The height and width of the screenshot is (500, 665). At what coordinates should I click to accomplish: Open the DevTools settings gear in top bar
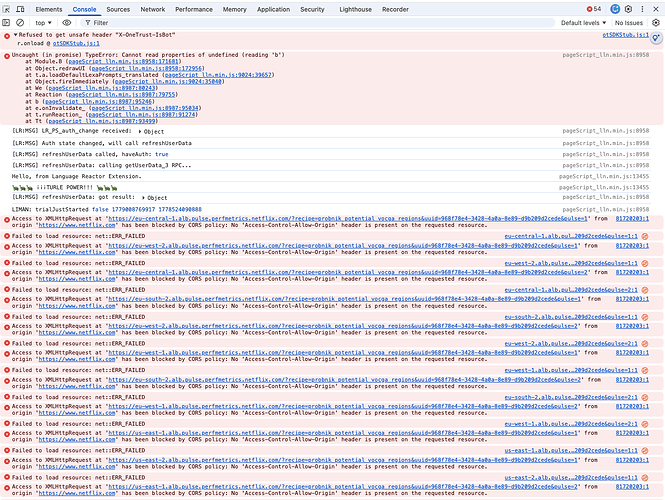[629, 9]
